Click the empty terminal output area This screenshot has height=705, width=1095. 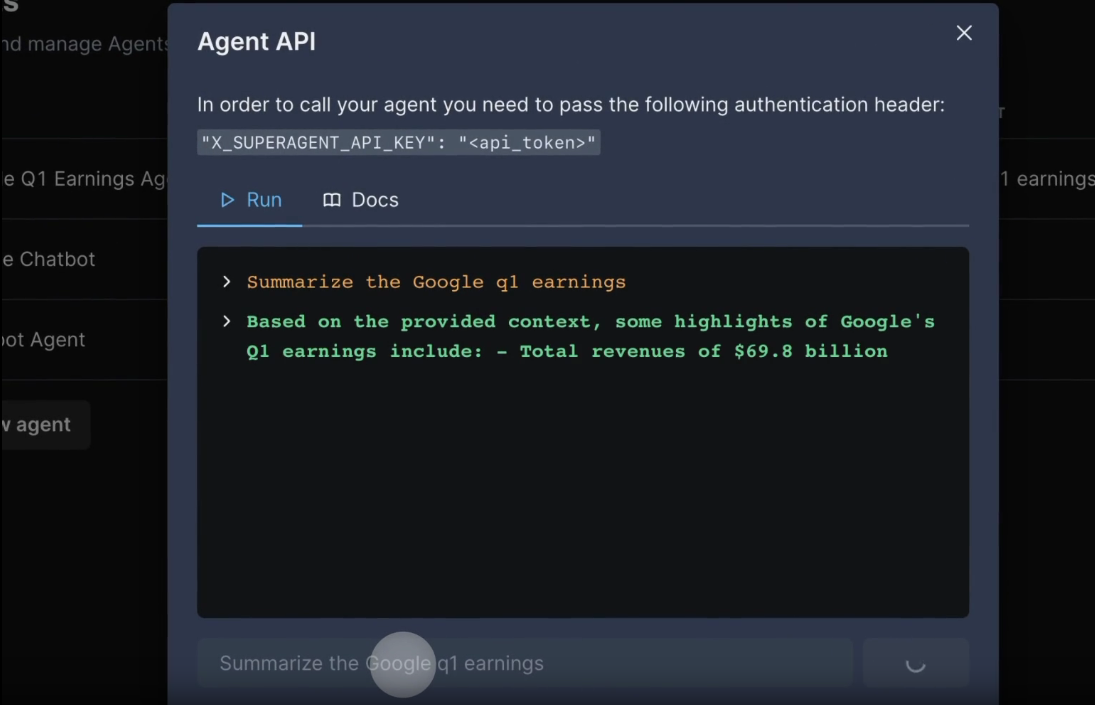click(582, 489)
